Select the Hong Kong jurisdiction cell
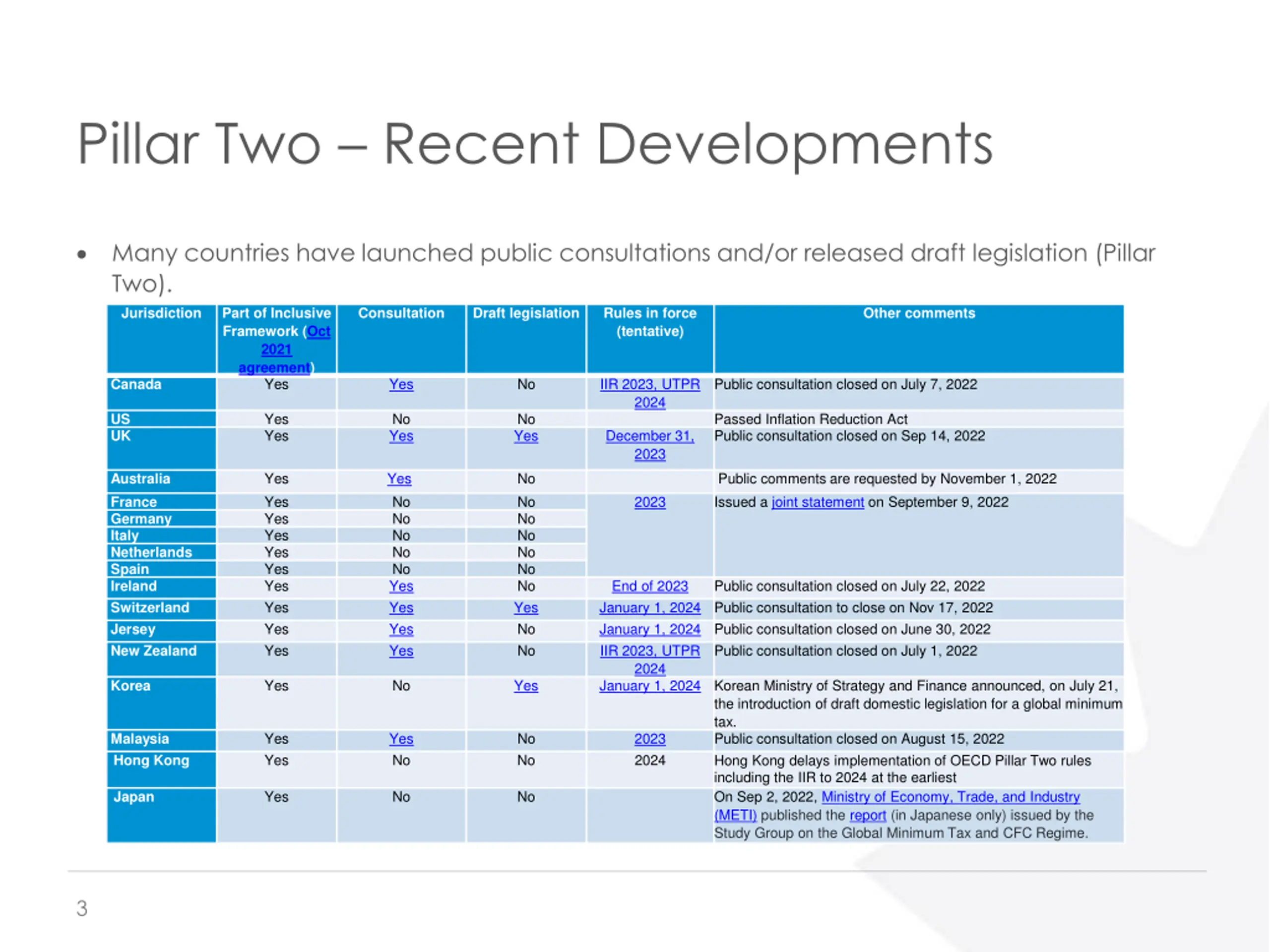The height and width of the screenshot is (952, 1270). 161,770
